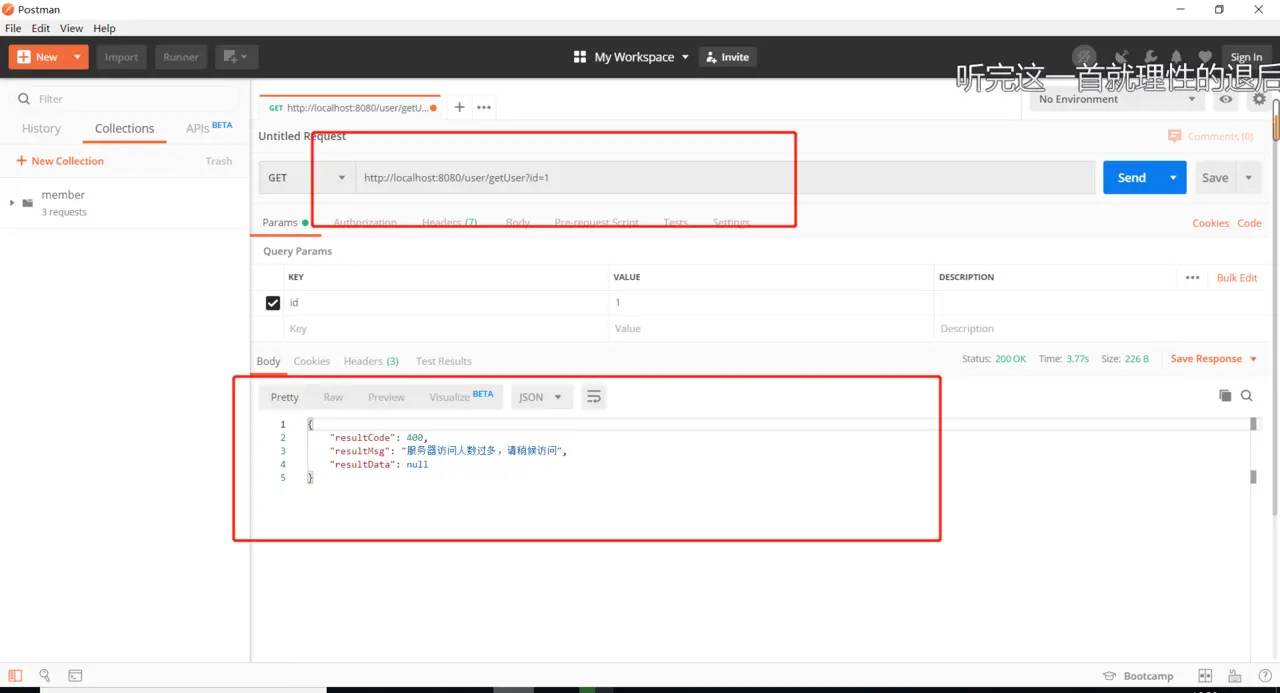Click the sync status icon in header
1280x693 pixels.
tap(1084, 57)
